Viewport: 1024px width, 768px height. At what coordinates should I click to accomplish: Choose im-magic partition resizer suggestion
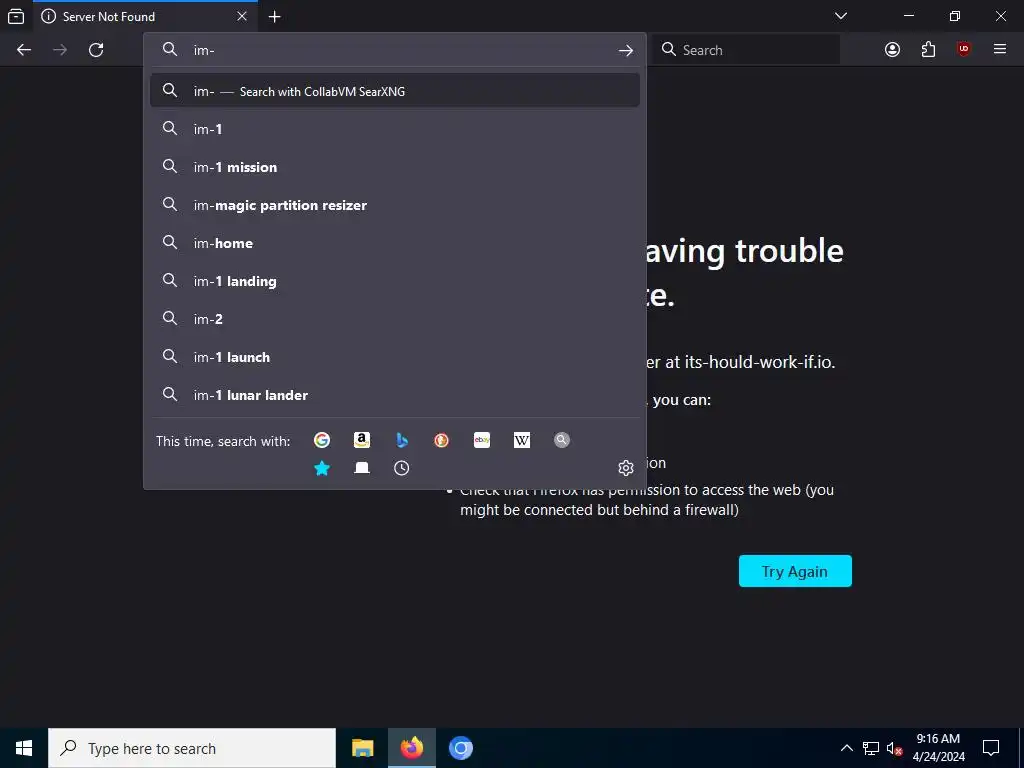tap(394, 205)
